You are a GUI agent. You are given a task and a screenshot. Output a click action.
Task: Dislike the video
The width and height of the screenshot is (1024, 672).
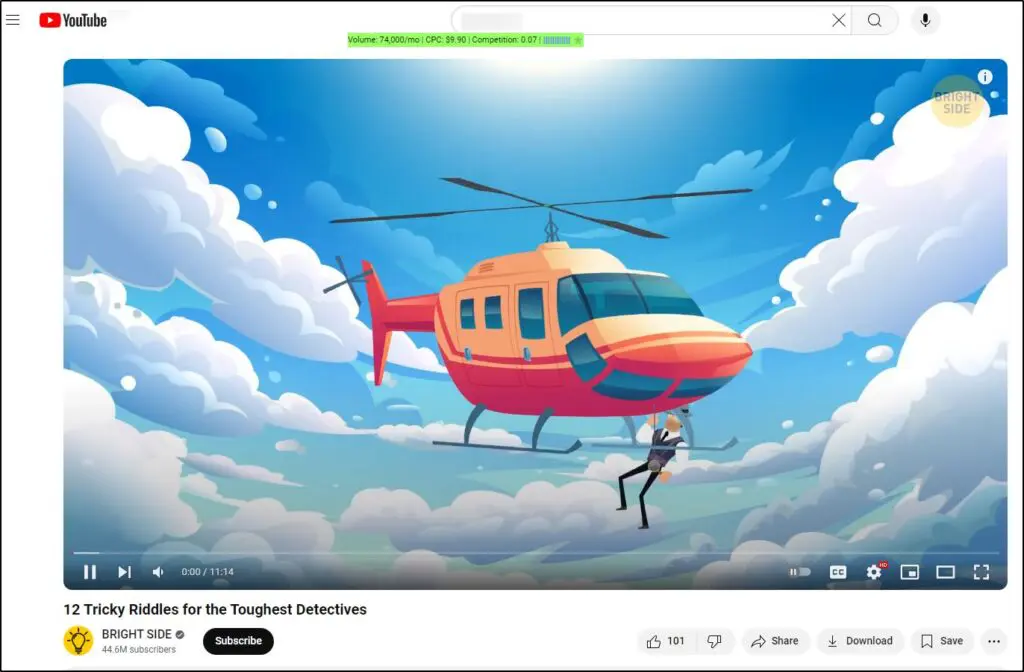pos(714,640)
